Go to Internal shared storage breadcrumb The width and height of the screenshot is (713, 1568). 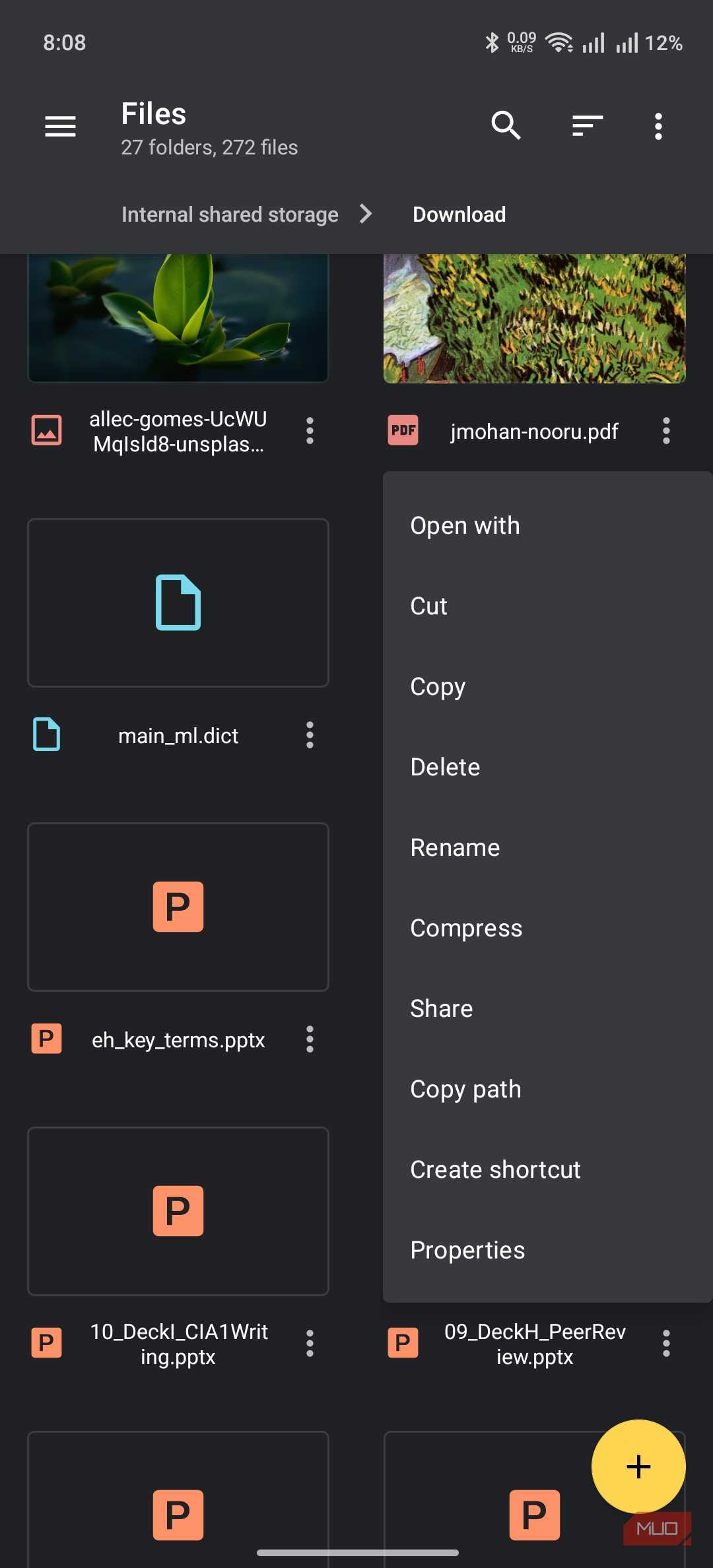[x=230, y=214]
